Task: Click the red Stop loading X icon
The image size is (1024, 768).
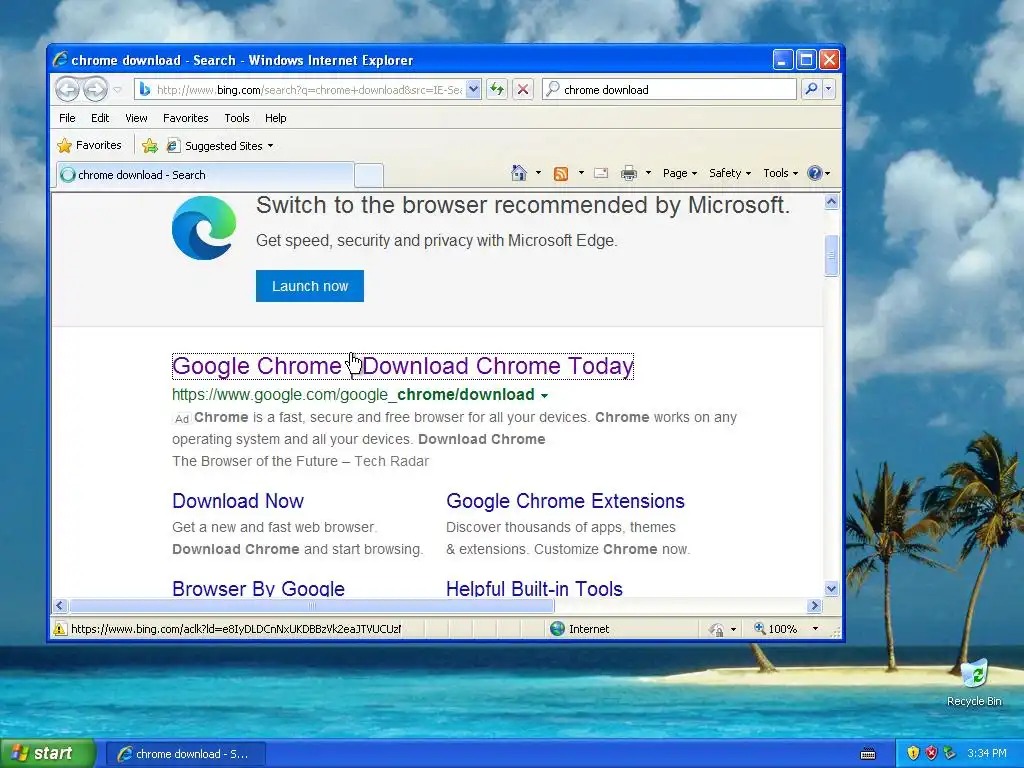Action: pyautogui.click(x=523, y=89)
